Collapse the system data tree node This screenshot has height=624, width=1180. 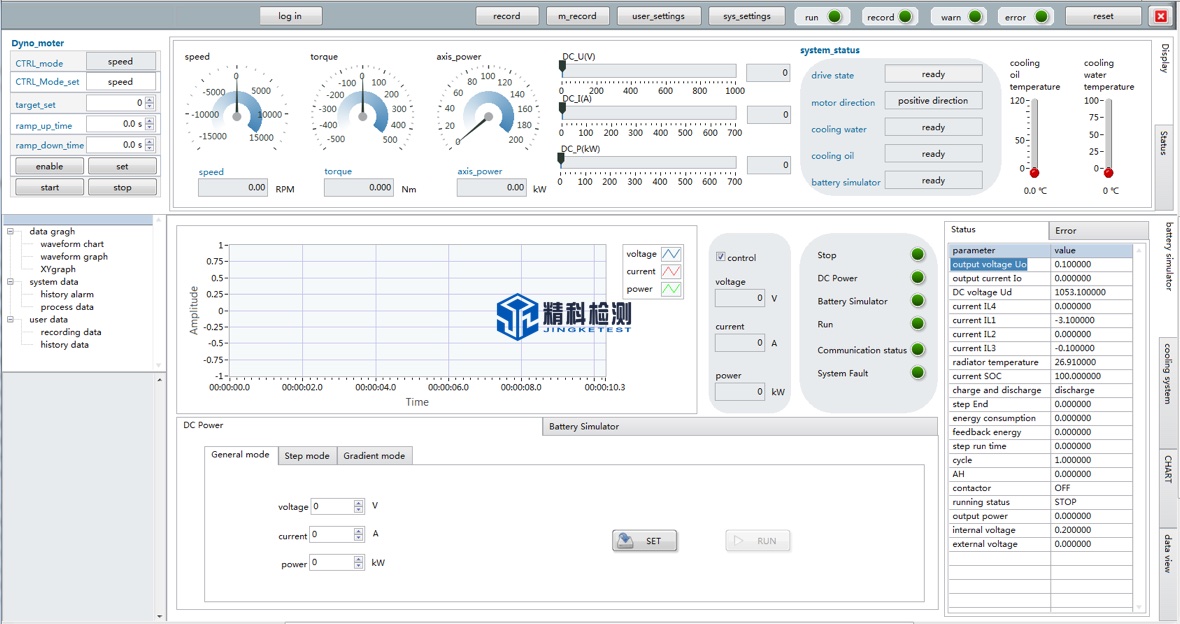11,282
